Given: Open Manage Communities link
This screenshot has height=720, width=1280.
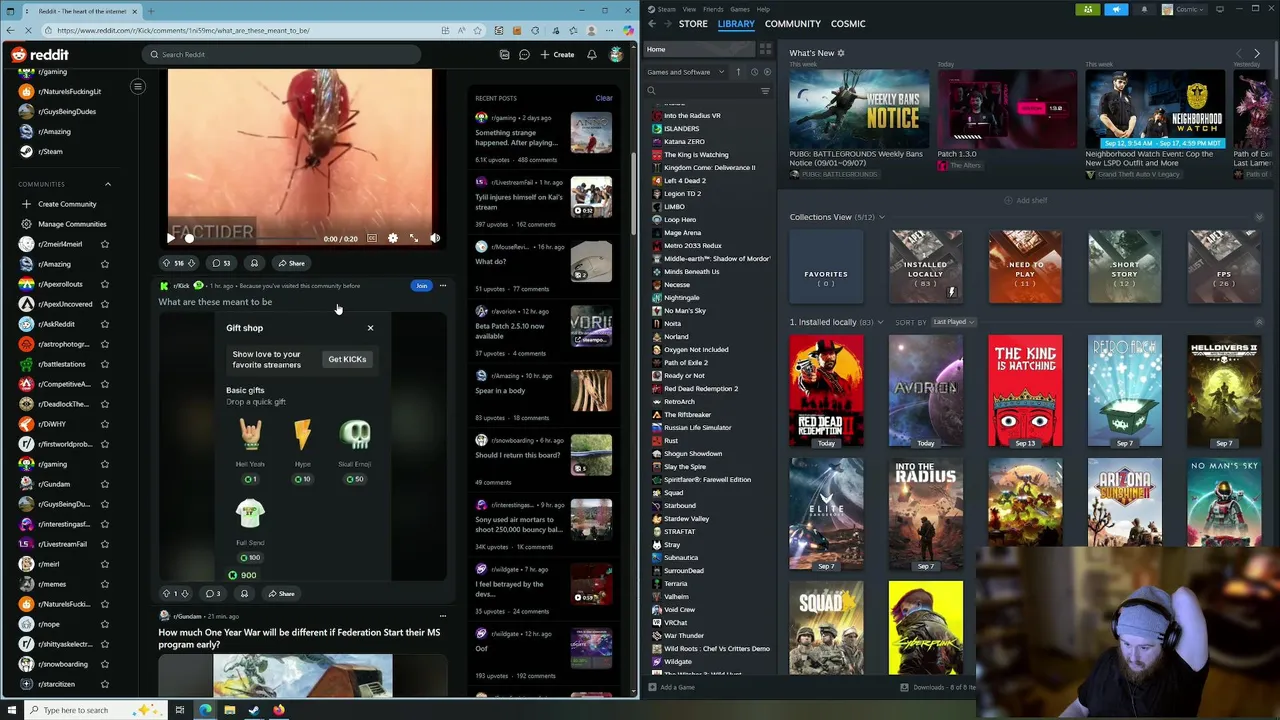Looking at the screenshot, I should point(72,224).
